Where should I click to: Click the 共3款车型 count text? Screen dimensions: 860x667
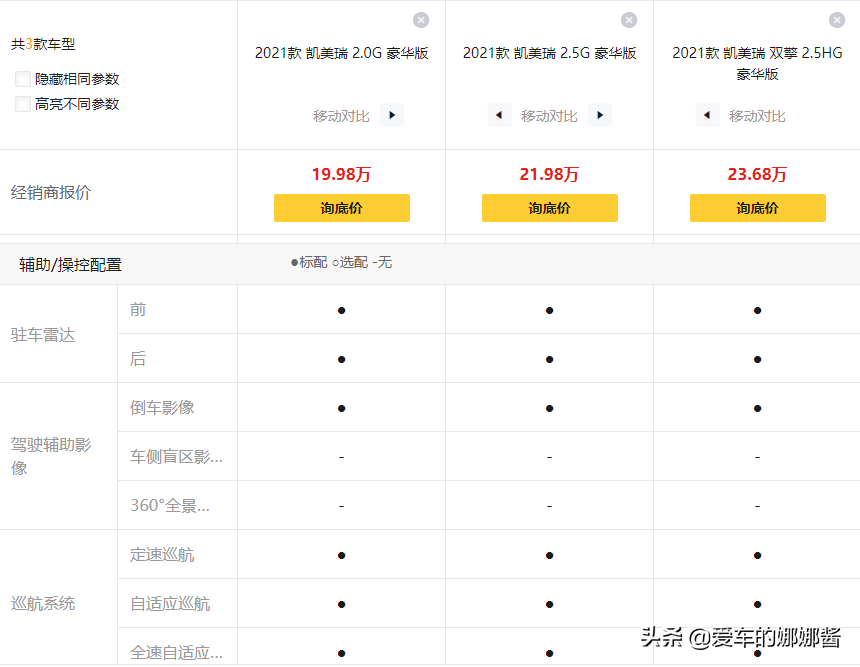(43, 44)
